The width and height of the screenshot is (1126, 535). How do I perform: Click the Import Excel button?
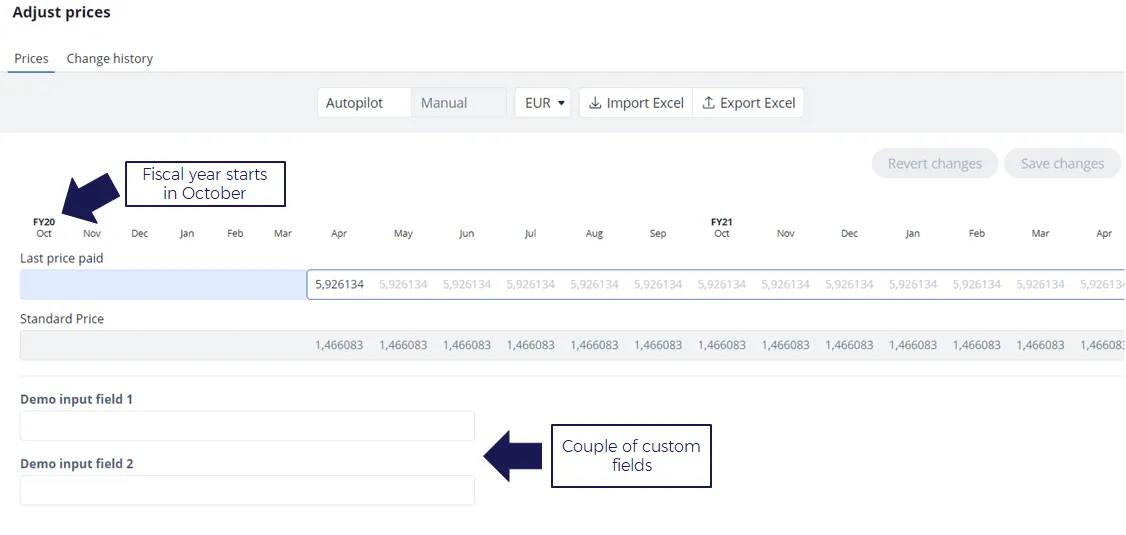click(636, 103)
